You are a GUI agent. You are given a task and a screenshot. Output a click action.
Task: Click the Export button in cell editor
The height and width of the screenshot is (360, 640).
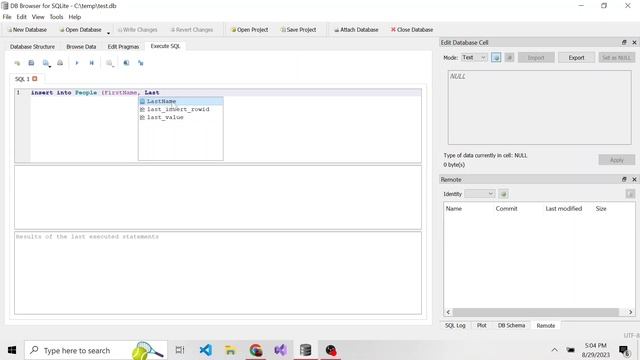coord(576,58)
